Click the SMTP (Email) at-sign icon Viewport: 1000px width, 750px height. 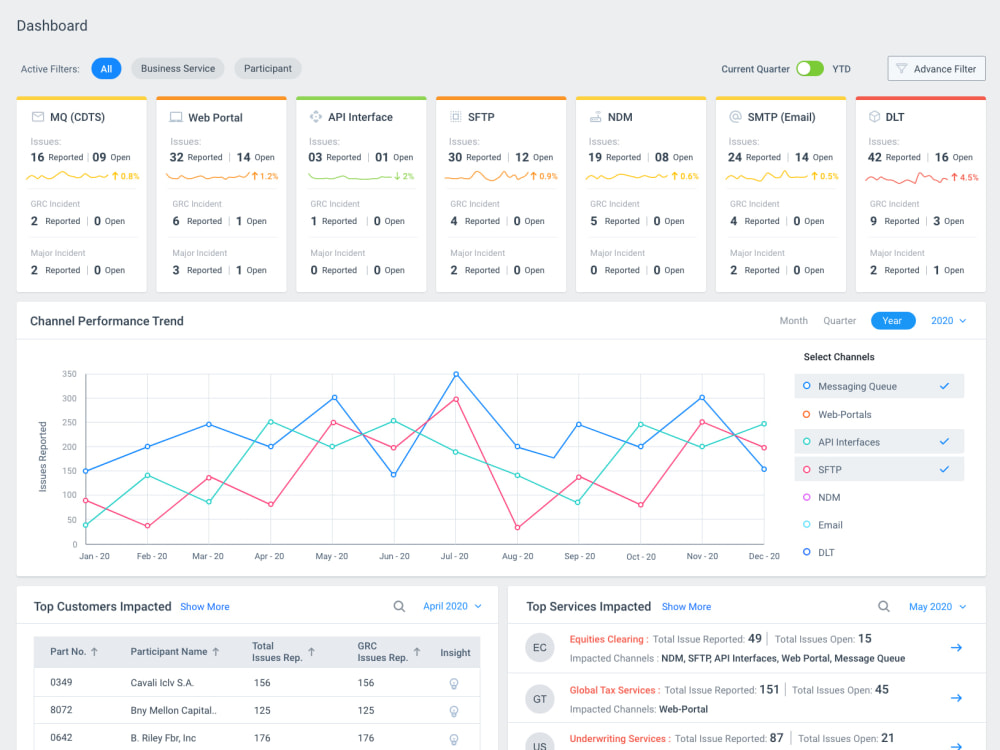(x=735, y=117)
